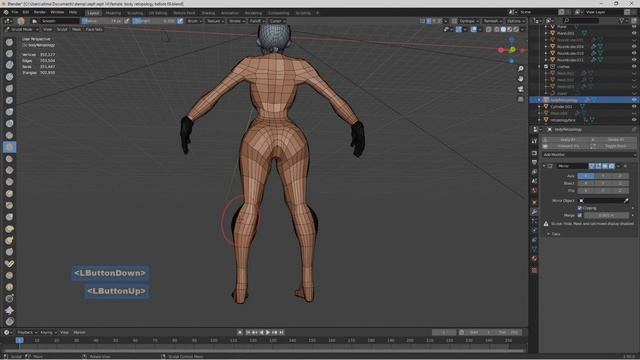Open the Physics properties tab

tap(534, 230)
